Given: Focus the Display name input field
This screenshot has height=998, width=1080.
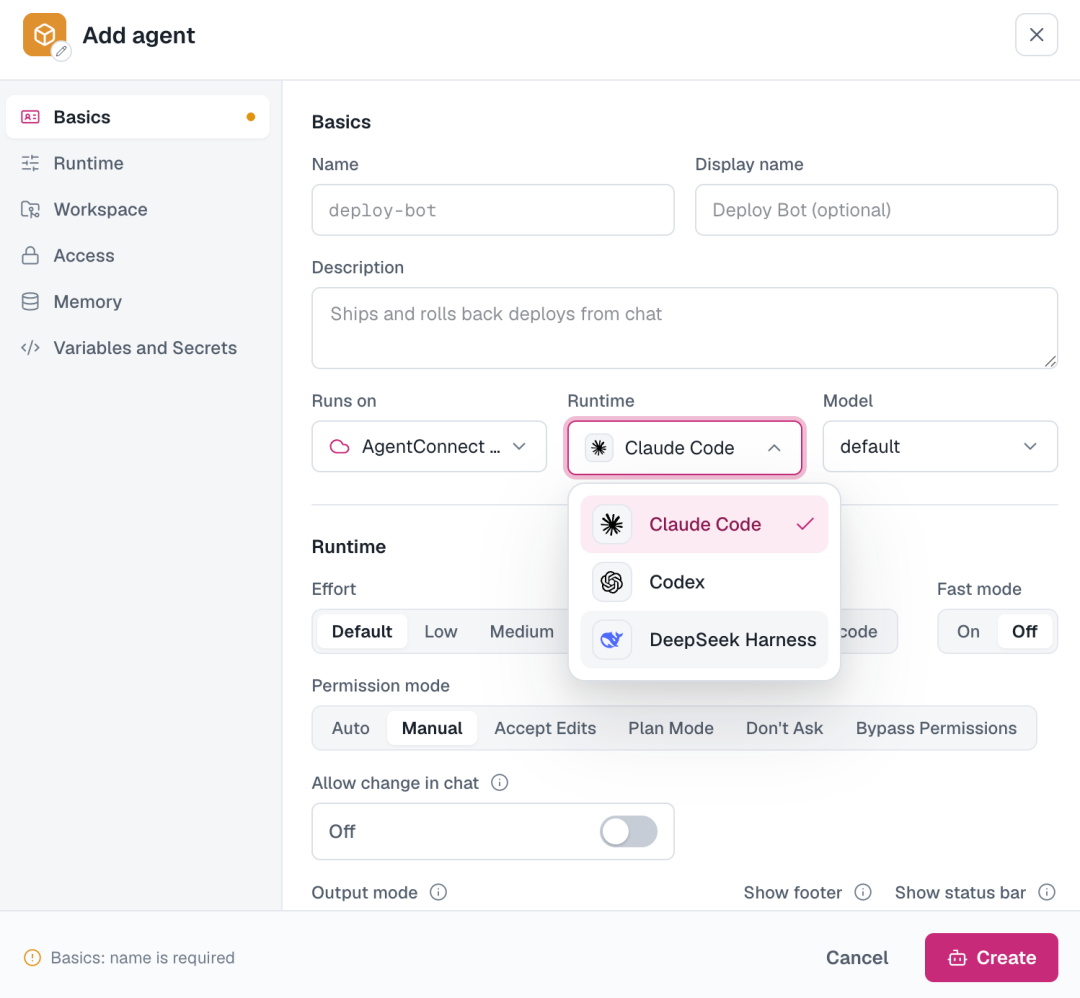Looking at the screenshot, I should [x=876, y=210].
